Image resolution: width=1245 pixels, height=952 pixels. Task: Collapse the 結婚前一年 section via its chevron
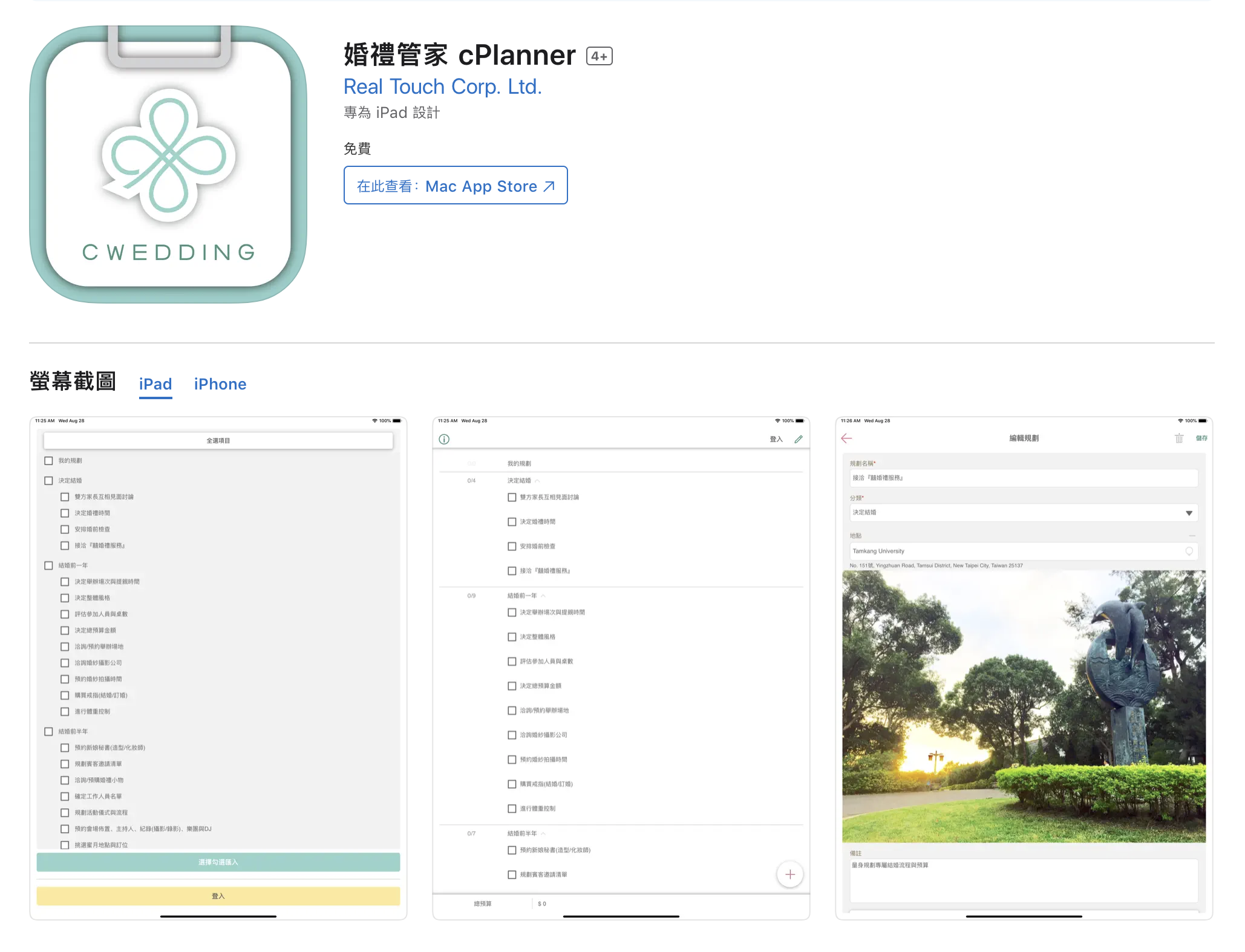point(543,596)
